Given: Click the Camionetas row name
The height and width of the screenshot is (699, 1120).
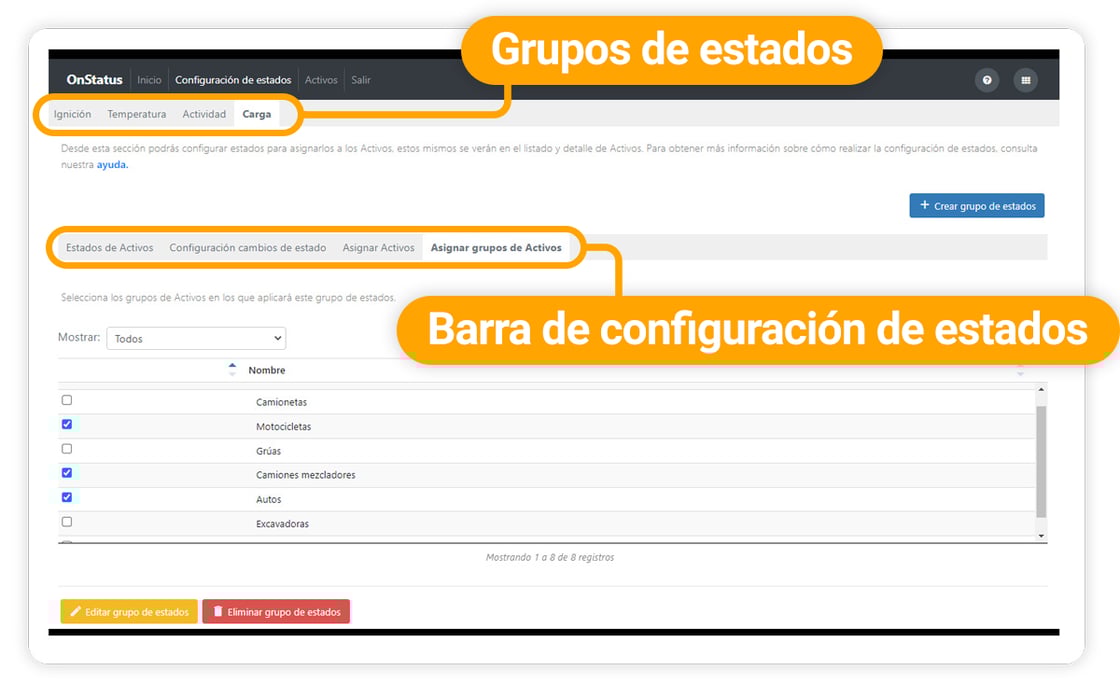Looking at the screenshot, I should point(281,402).
